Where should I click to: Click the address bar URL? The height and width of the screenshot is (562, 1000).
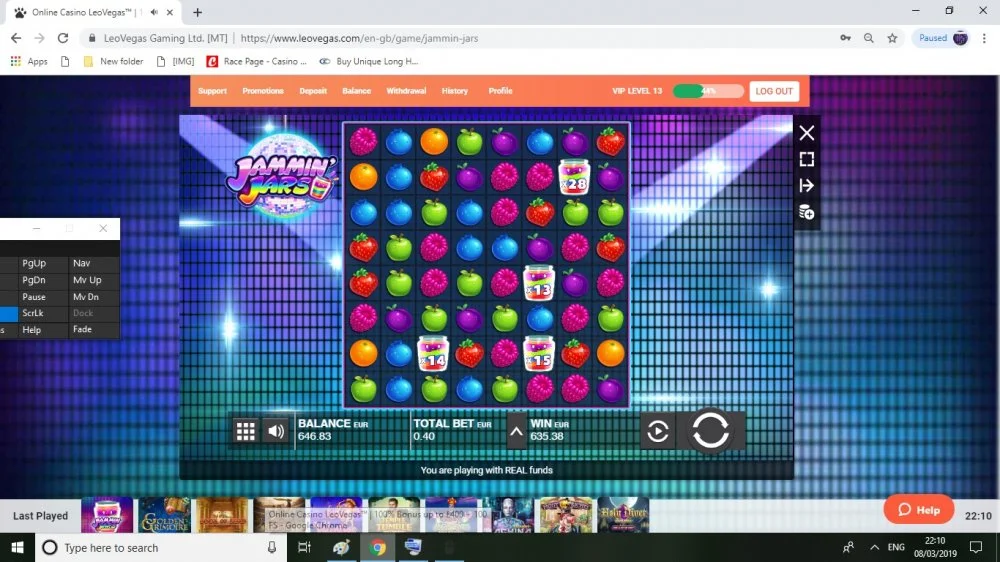click(359, 38)
